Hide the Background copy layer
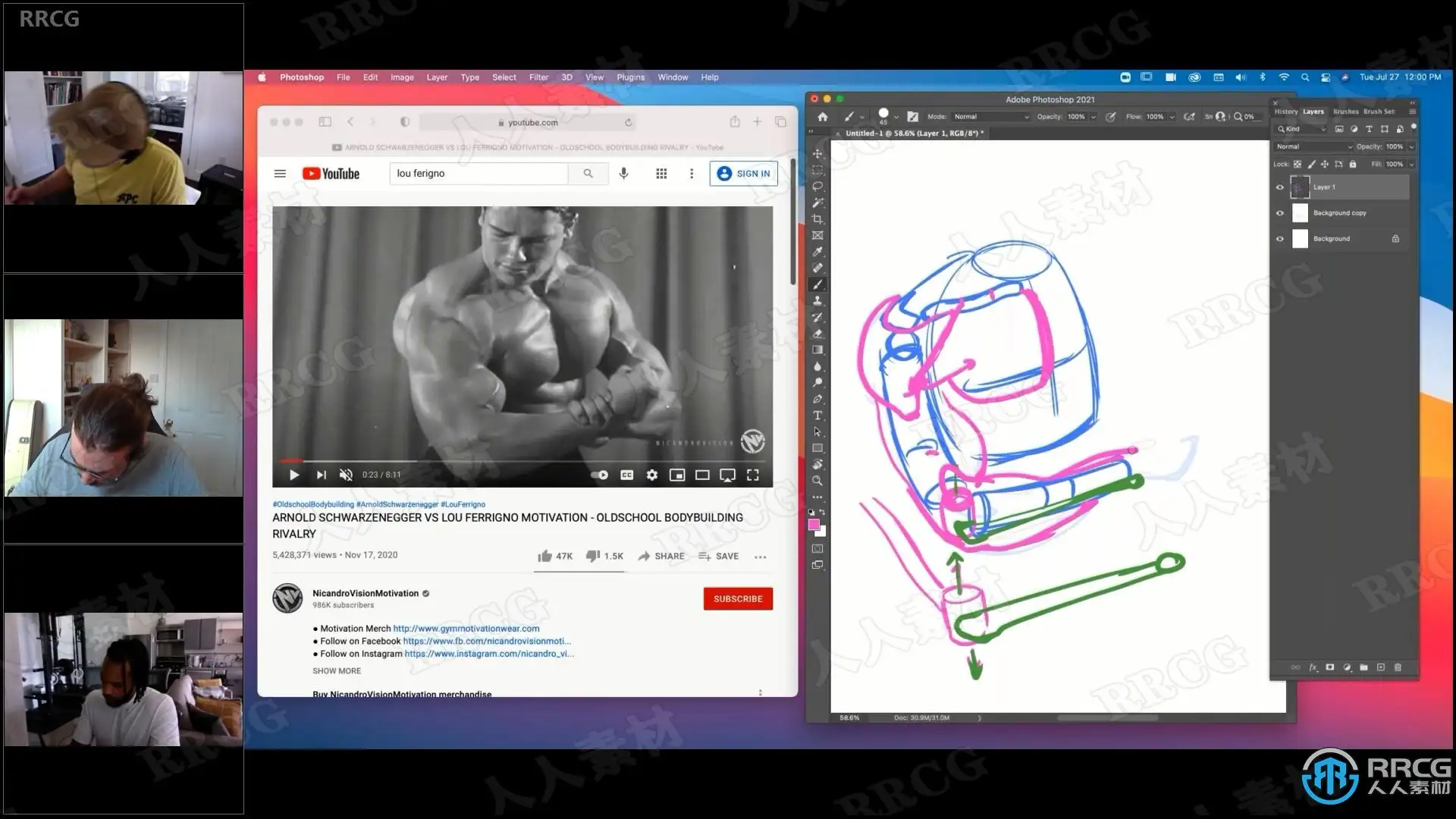The image size is (1456, 819). tap(1280, 213)
